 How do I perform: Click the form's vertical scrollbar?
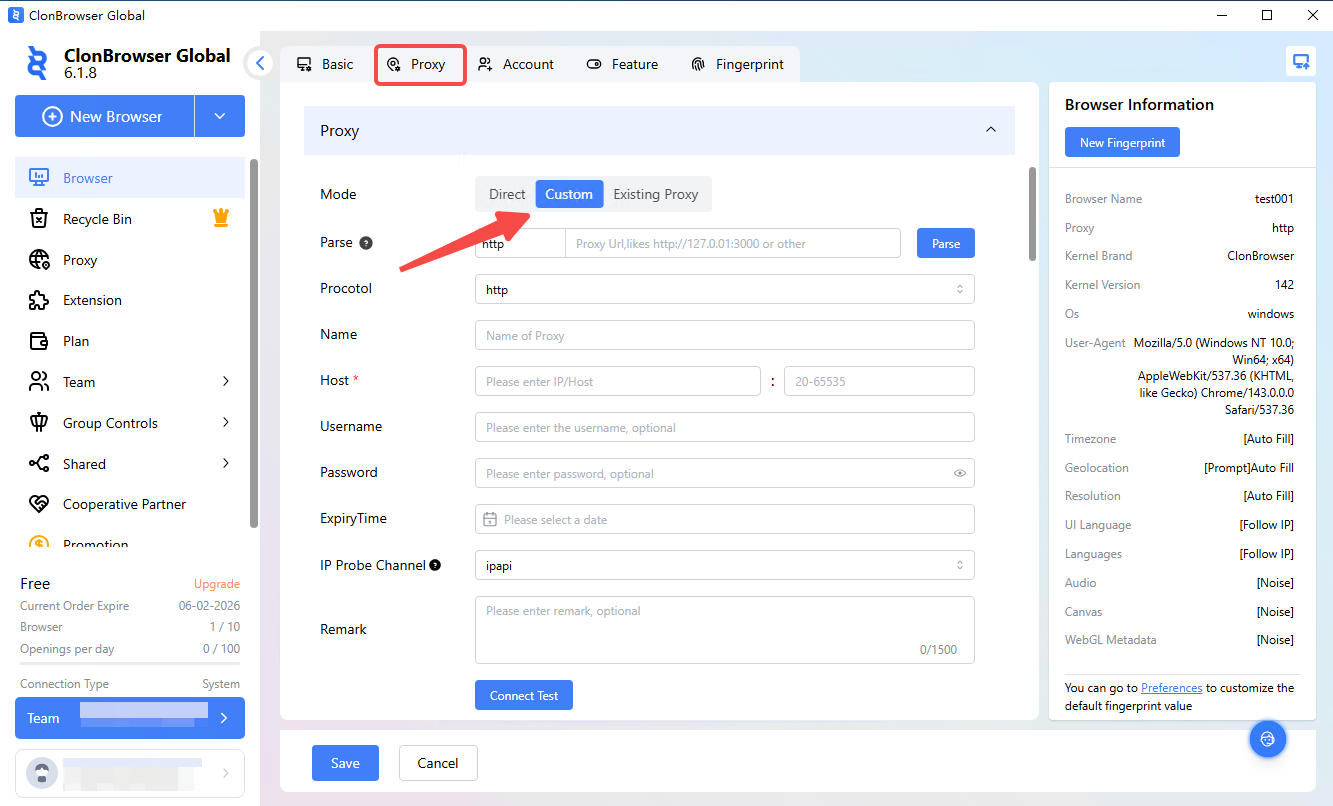click(1033, 215)
